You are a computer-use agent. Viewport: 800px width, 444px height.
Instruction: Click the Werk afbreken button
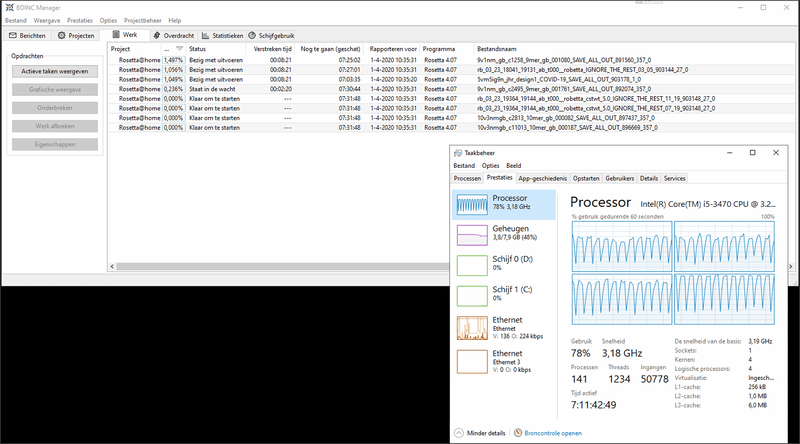55,126
